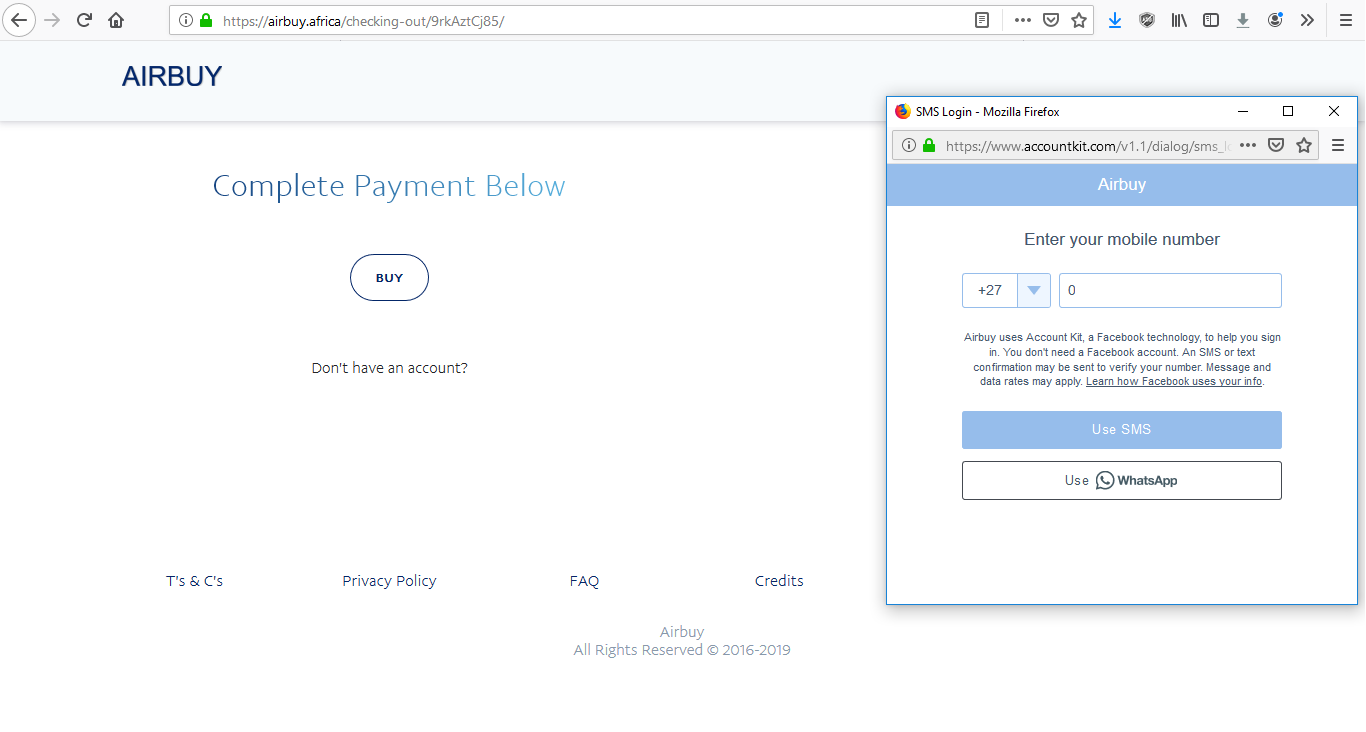Bookmark the Airbuy checkout page with star

click(x=1079, y=20)
